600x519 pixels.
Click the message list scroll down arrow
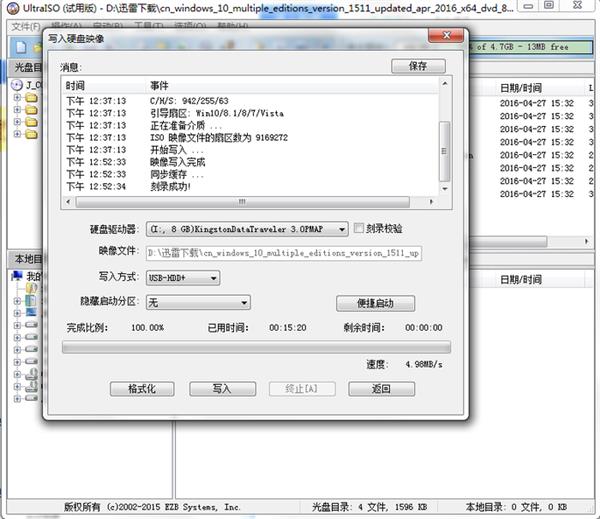445,189
